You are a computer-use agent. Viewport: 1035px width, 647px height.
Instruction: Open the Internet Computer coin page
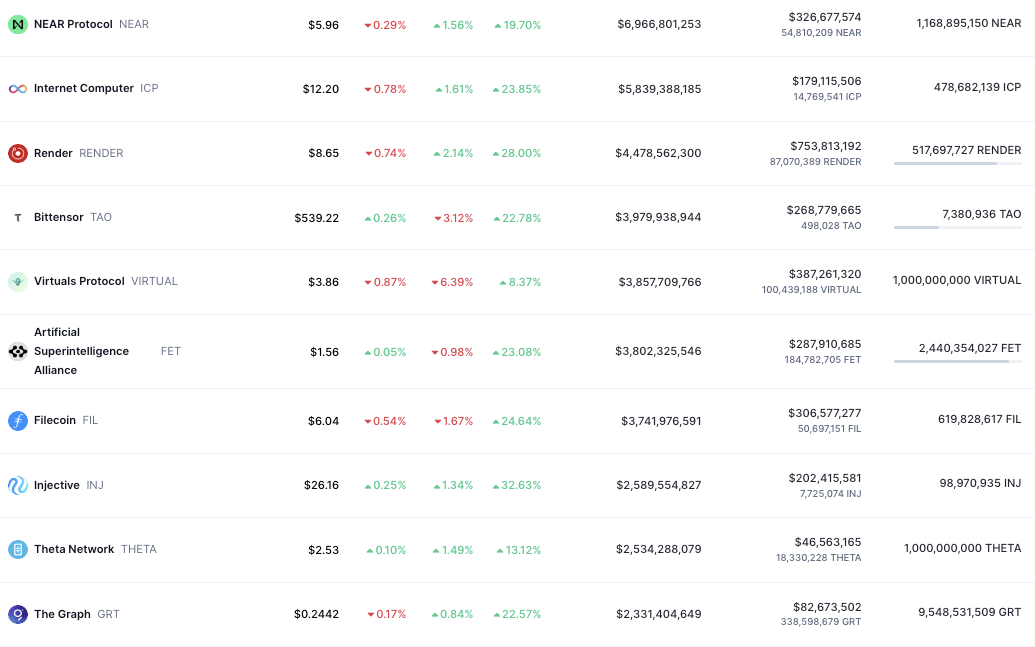[84, 88]
